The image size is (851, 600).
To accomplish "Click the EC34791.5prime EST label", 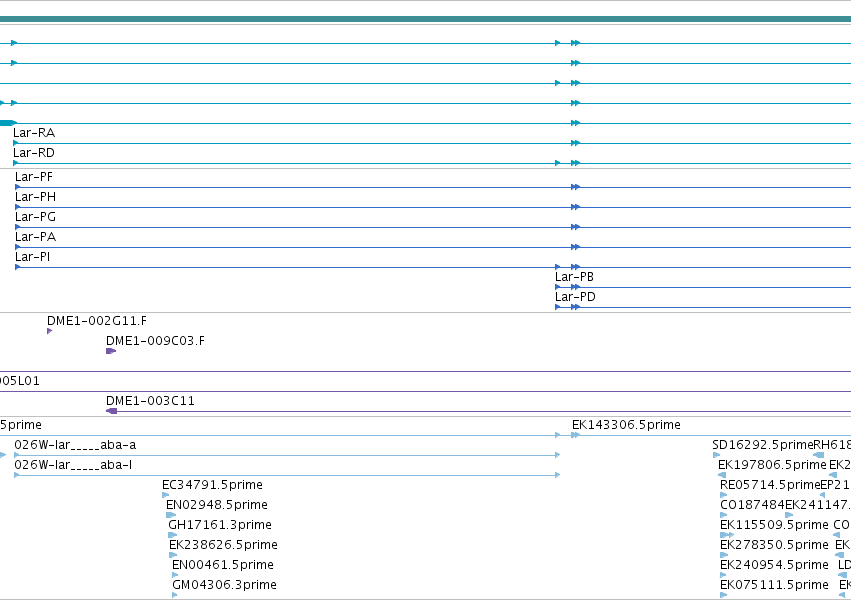I will (212, 486).
